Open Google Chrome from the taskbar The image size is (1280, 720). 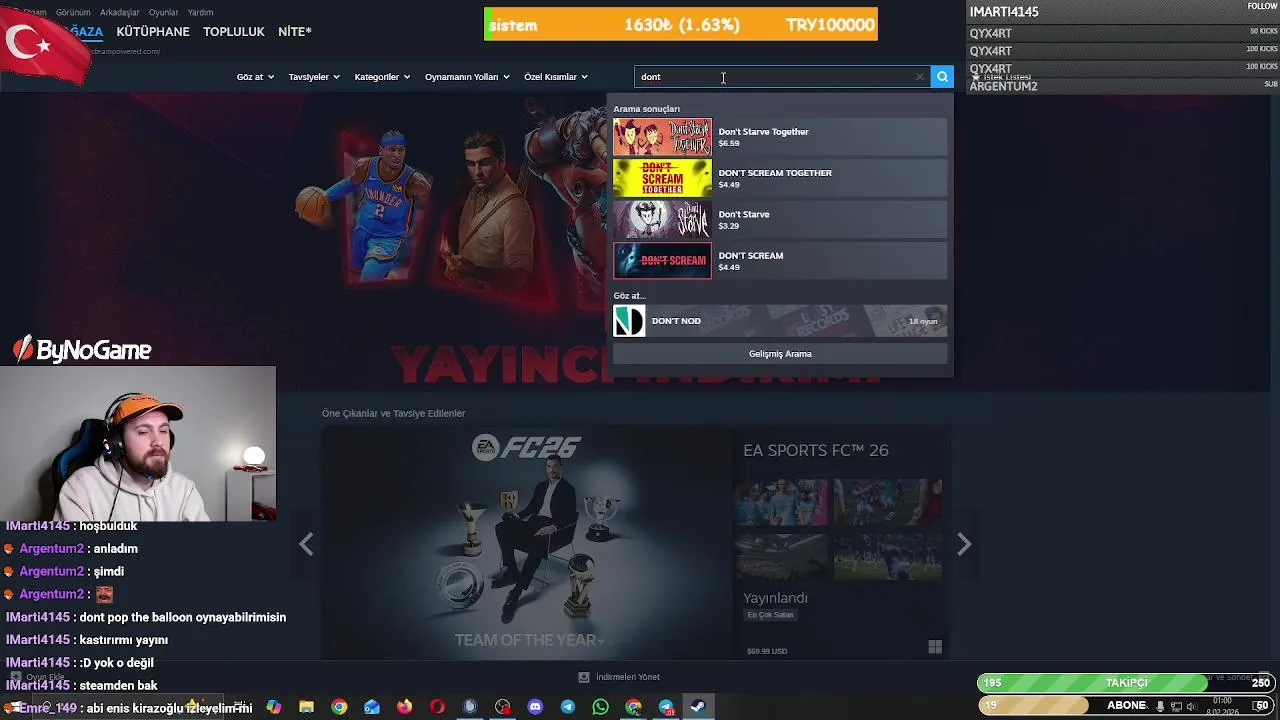tap(339, 707)
